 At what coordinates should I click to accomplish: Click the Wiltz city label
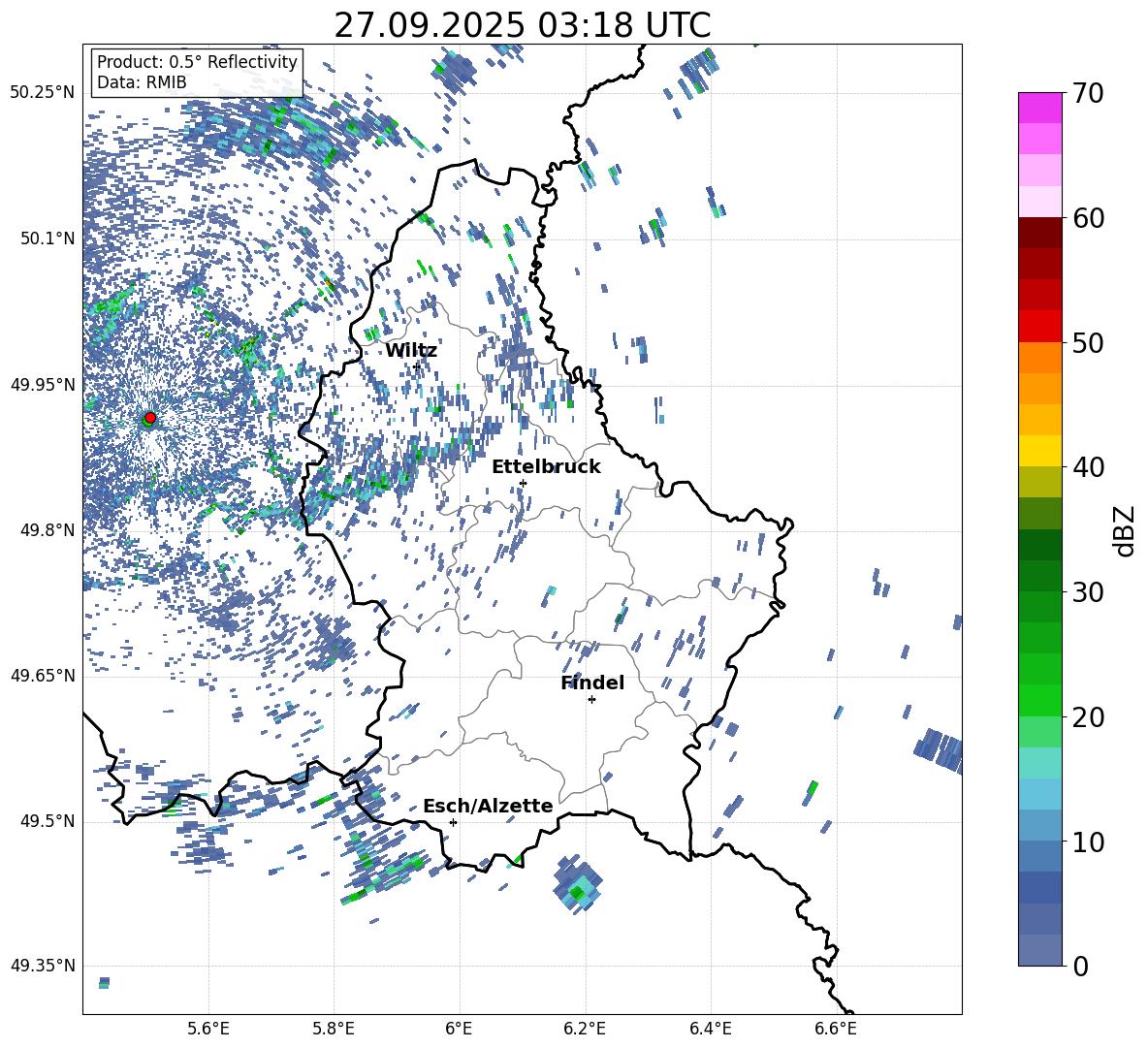click(x=411, y=350)
